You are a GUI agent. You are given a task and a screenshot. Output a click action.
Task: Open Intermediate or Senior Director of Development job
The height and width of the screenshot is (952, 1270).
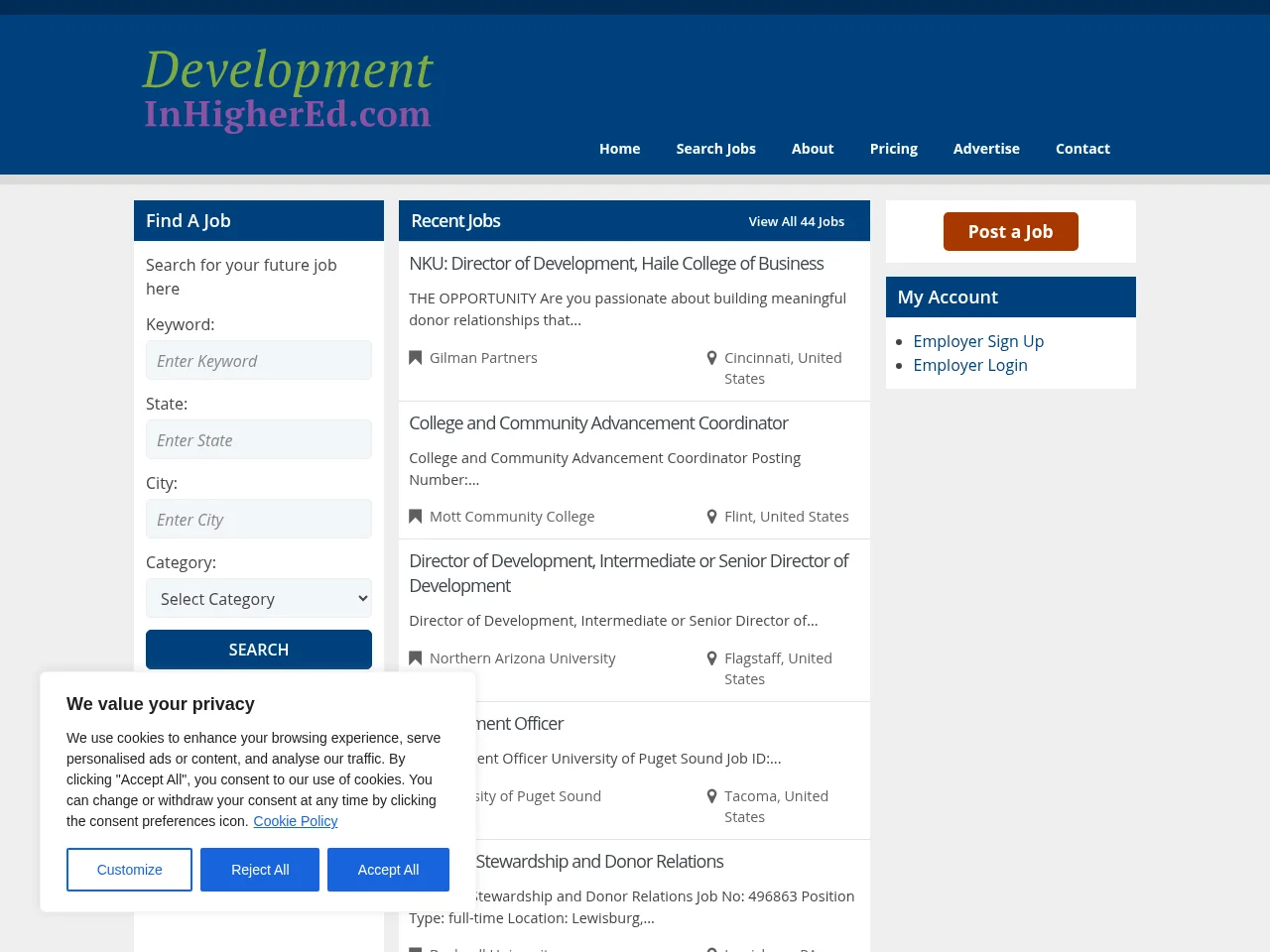coord(629,573)
